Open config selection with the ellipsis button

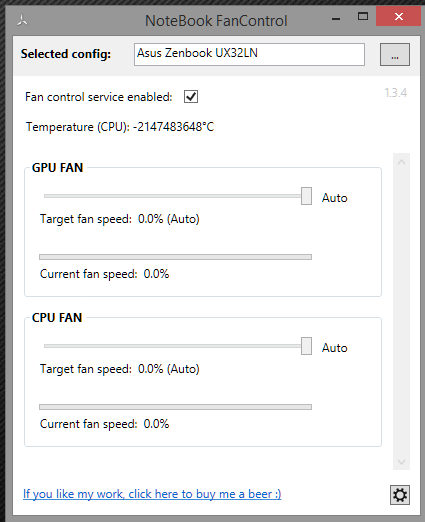395,54
